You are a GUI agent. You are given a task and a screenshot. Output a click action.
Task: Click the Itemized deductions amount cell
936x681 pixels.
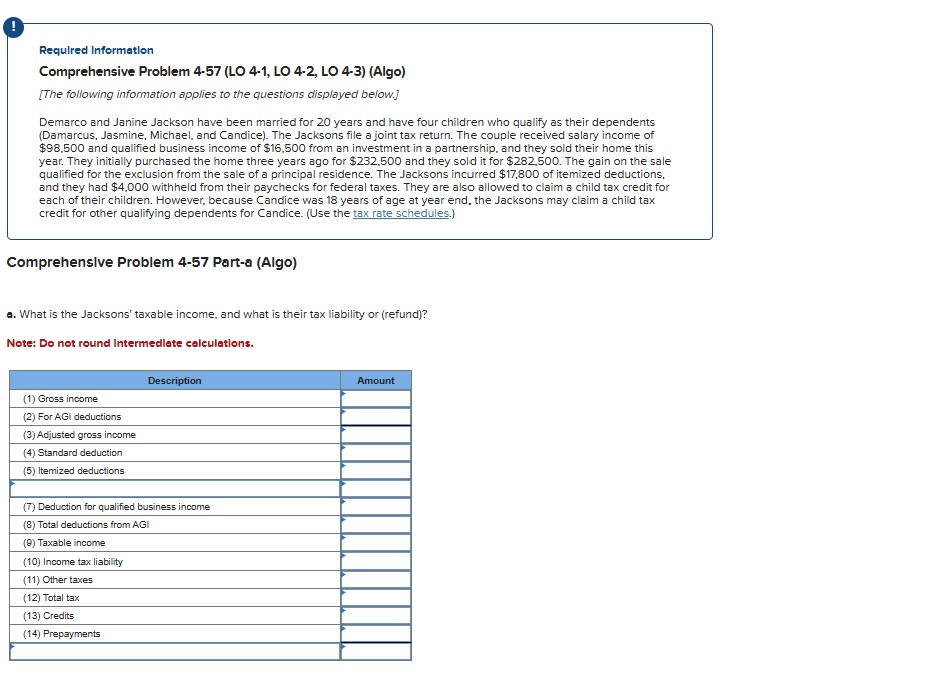click(x=378, y=470)
